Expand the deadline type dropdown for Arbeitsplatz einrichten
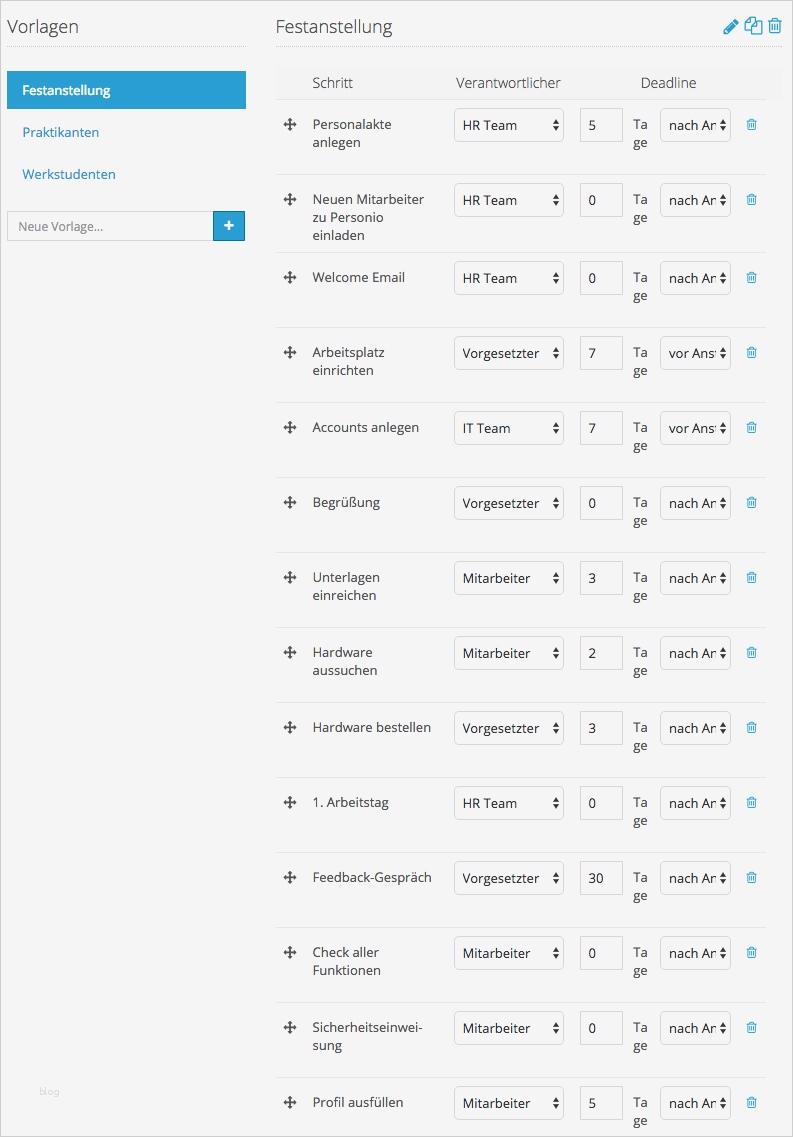The height and width of the screenshot is (1137, 793). click(695, 353)
